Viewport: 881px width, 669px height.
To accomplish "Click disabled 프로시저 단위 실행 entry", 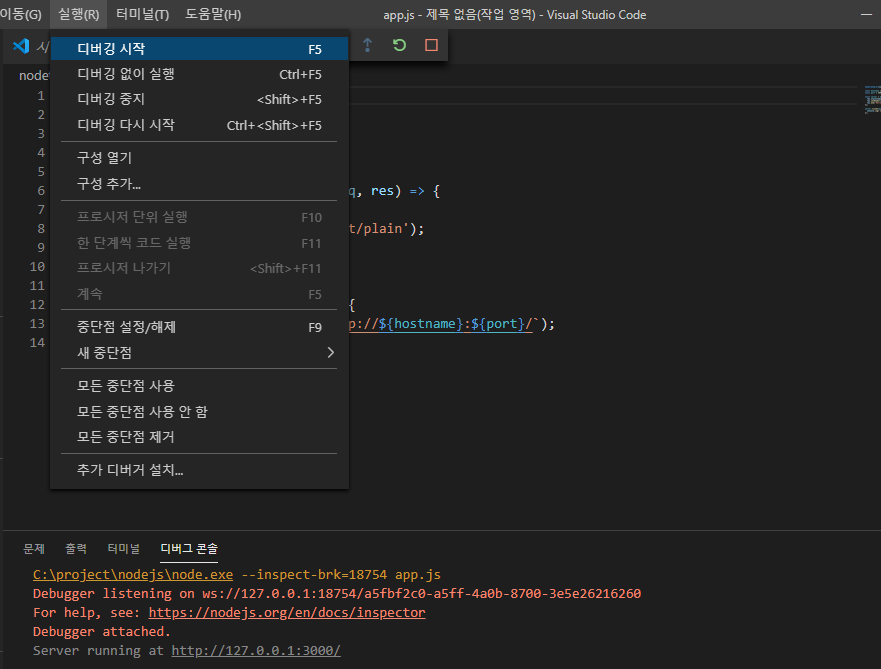I will click(x=199, y=217).
